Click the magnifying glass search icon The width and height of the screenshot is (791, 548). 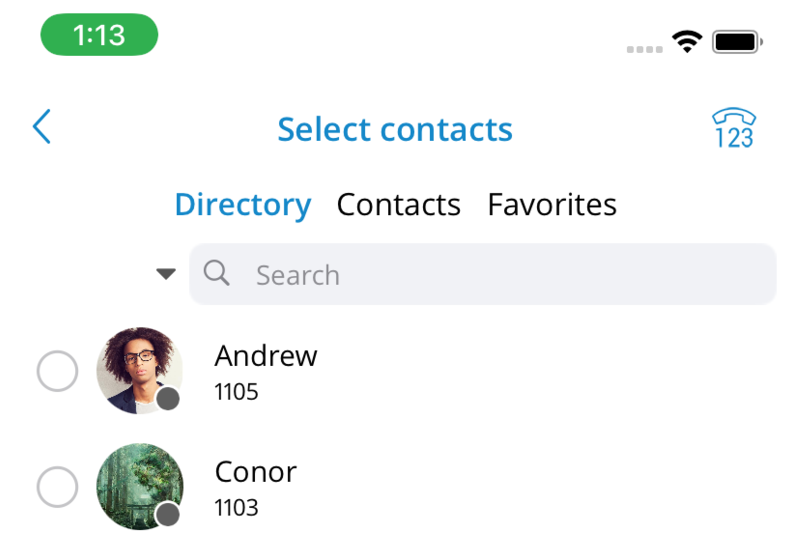click(x=216, y=273)
